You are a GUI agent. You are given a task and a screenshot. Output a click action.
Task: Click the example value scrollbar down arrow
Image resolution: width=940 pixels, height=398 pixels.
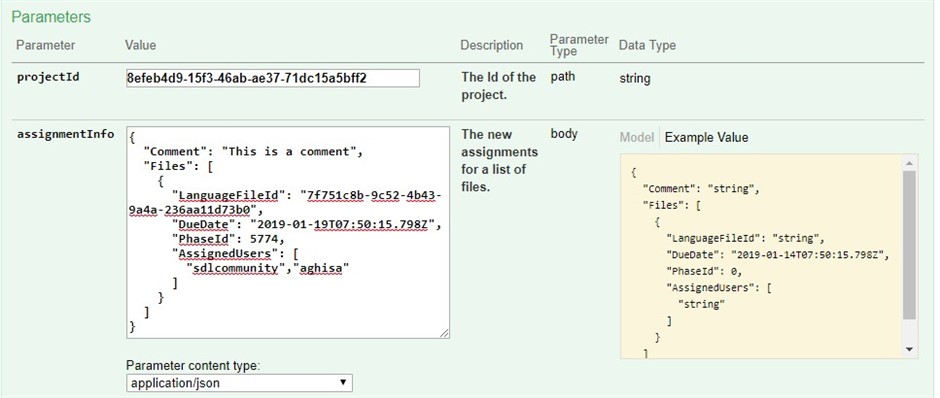tap(909, 349)
